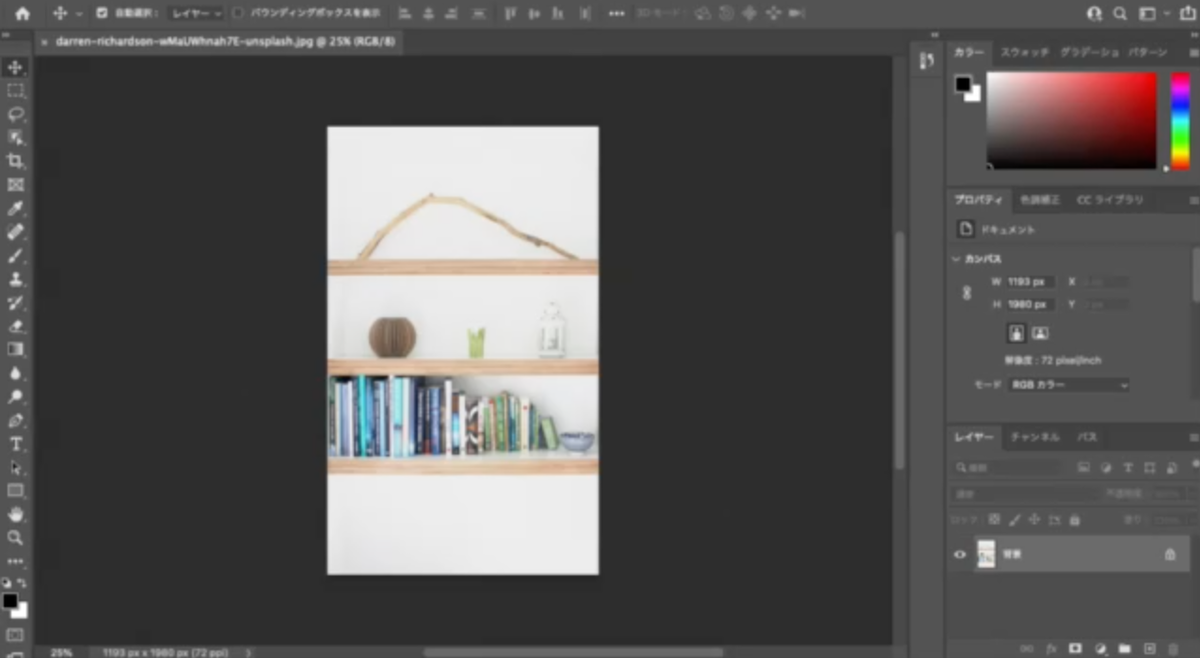Open the レイヤー auto-select dropdown

(194, 14)
